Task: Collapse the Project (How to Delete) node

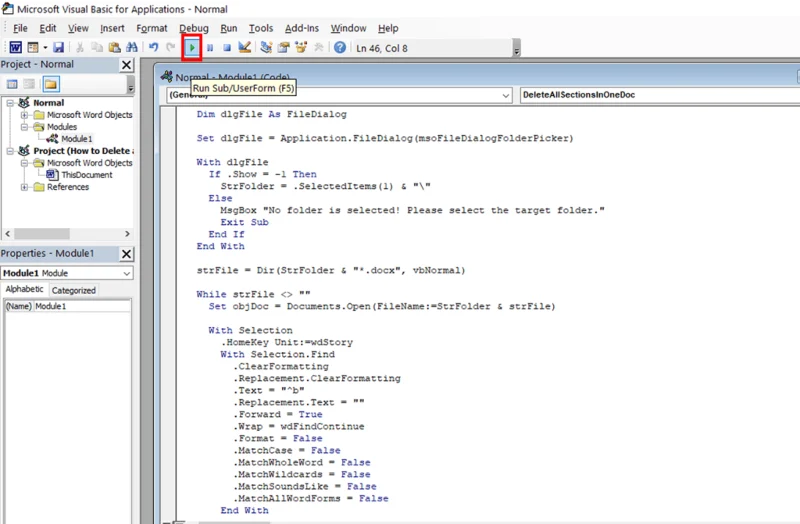Action: (x=10, y=151)
